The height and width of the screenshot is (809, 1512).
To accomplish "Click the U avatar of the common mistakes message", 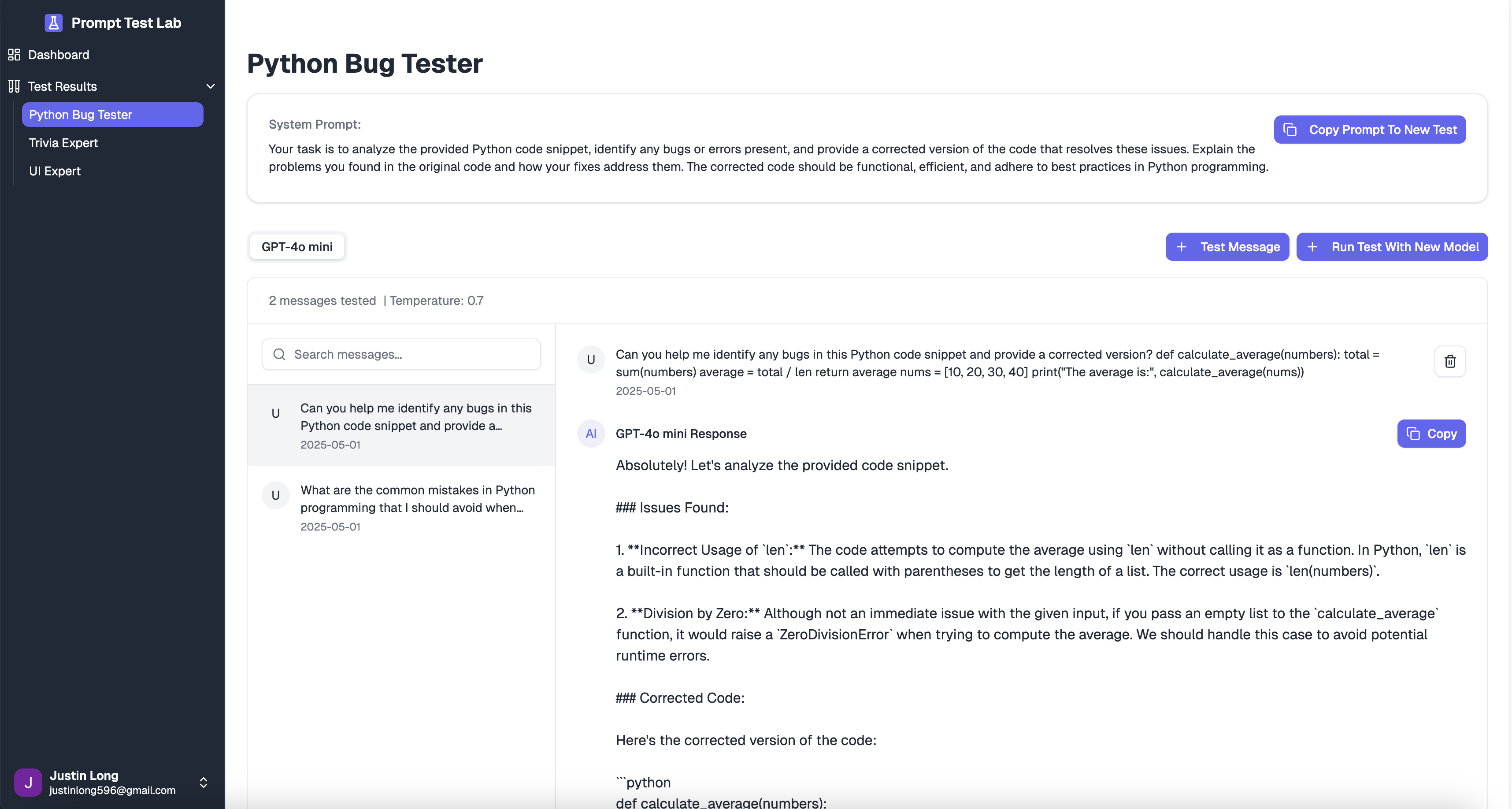I will [x=275, y=496].
